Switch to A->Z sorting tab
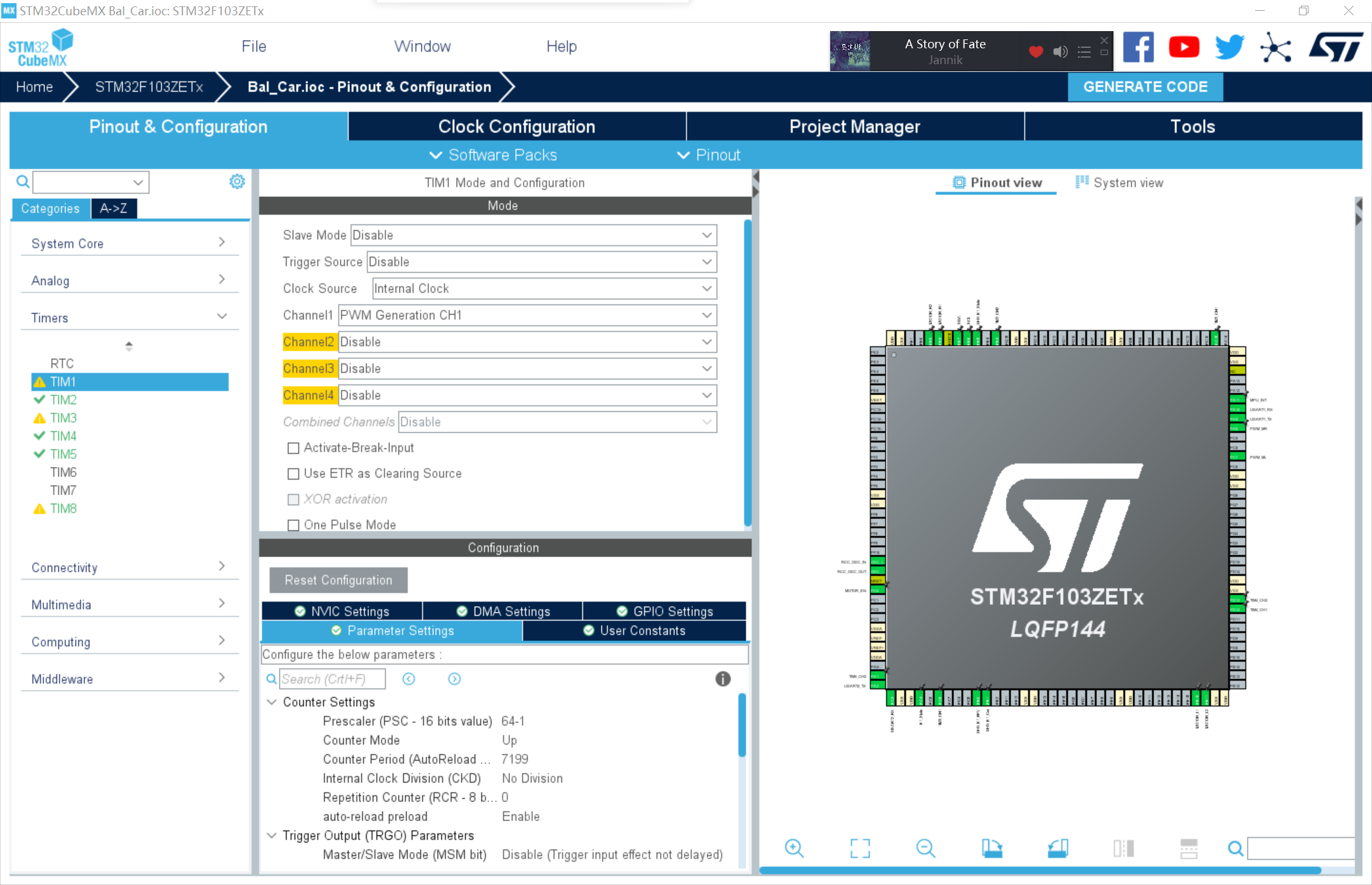This screenshot has width=1372, height=885. pos(114,208)
